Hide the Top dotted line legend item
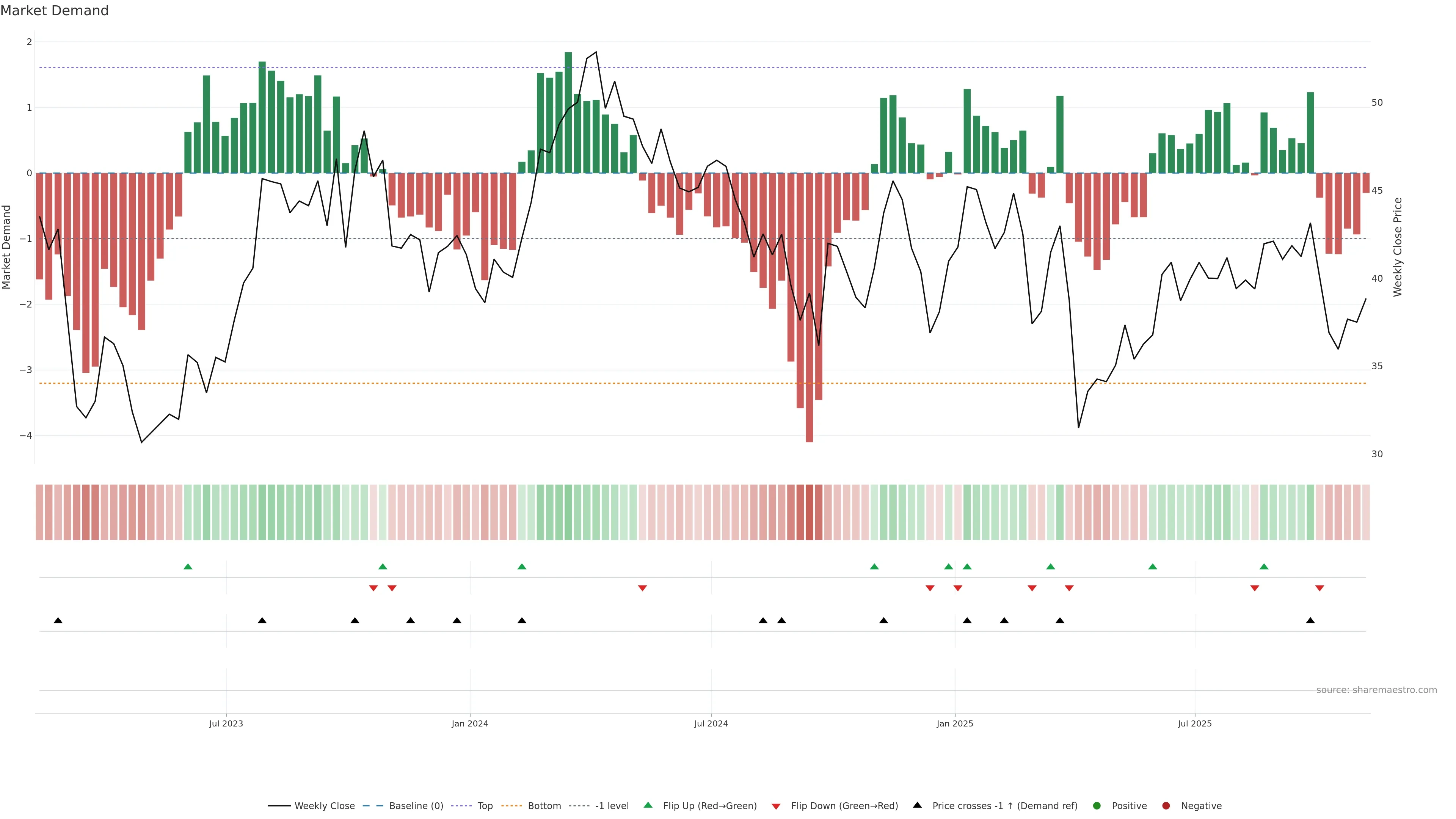Image resolution: width=1456 pixels, height=819 pixels. pyautogui.click(x=485, y=806)
